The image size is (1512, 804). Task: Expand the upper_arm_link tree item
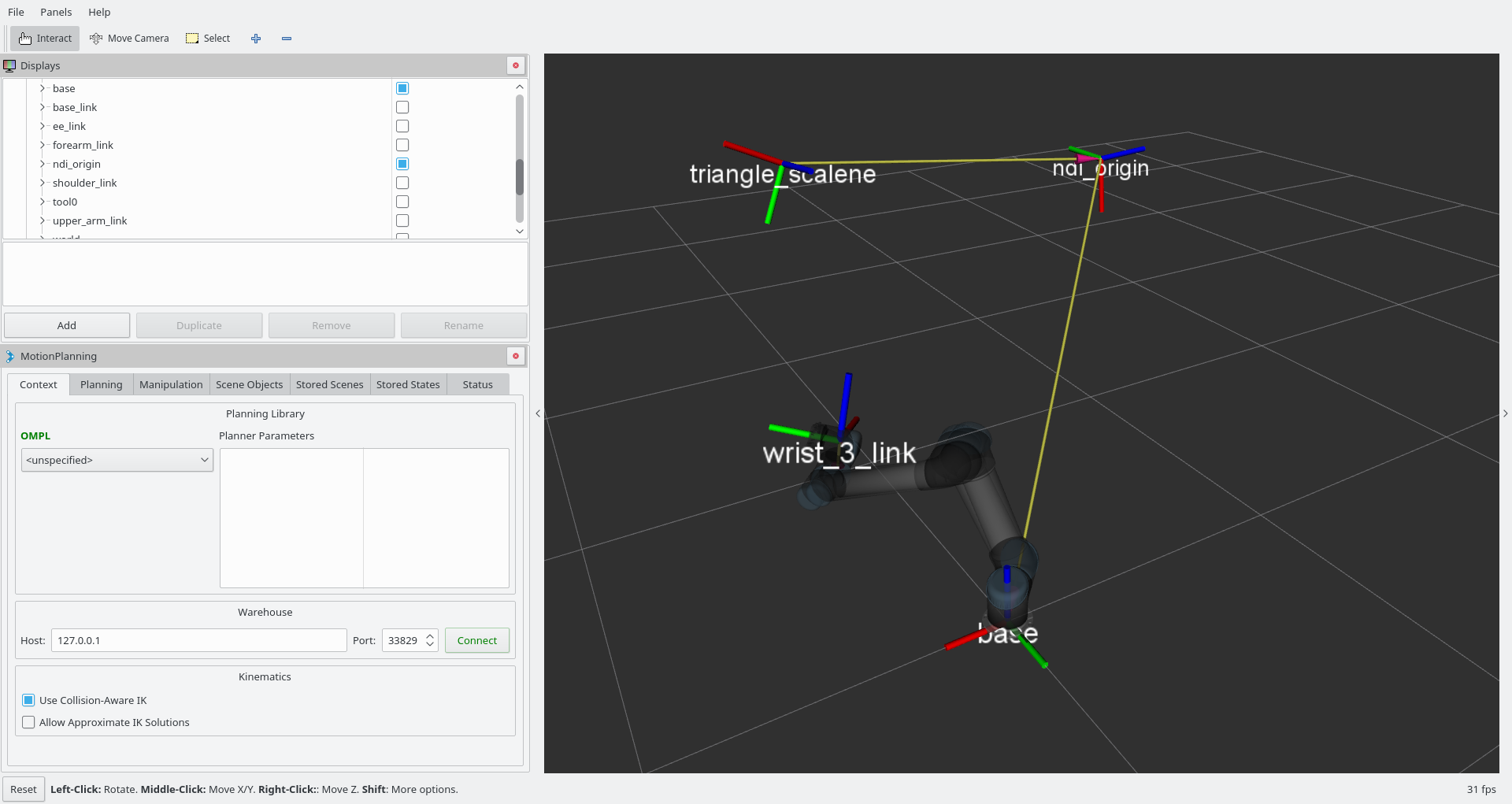(42, 220)
